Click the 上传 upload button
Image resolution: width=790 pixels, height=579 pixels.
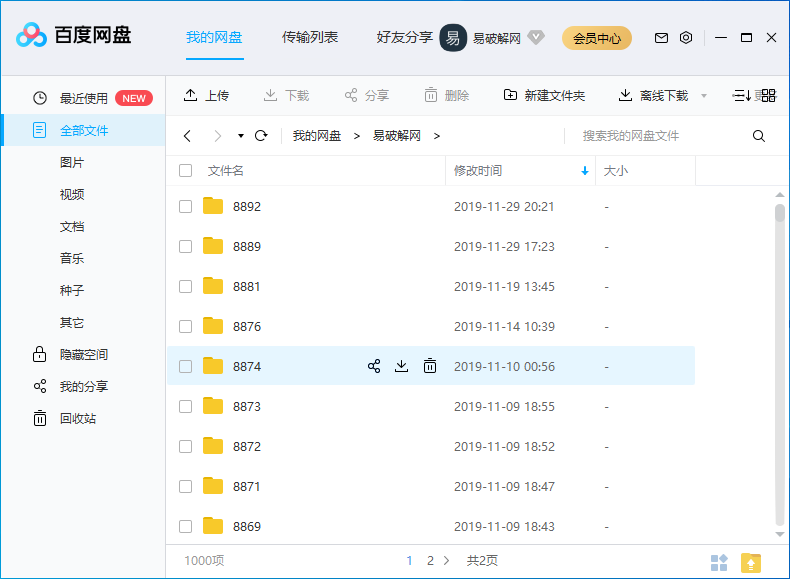(207, 95)
